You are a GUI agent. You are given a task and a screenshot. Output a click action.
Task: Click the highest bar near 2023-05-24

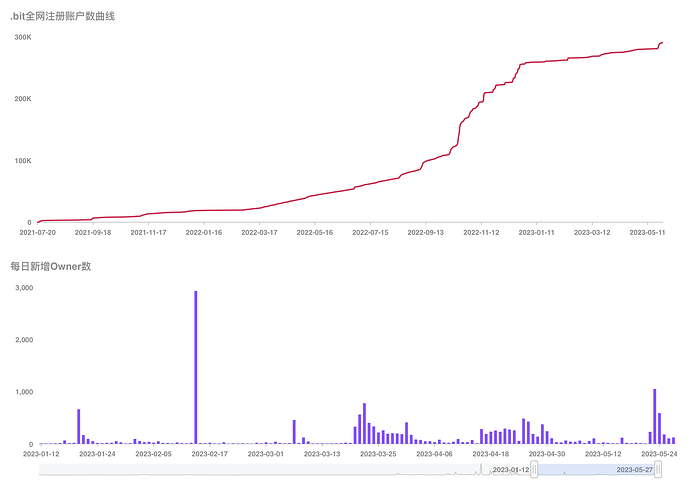655,416
